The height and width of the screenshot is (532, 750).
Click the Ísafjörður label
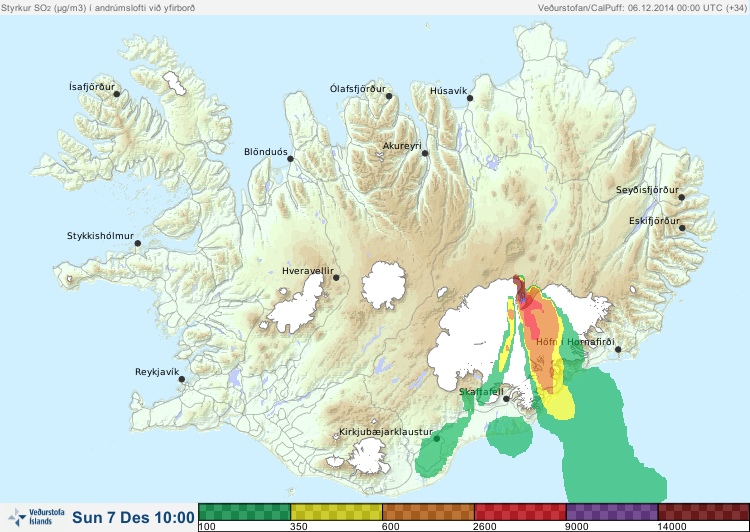pyautogui.click(x=92, y=87)
